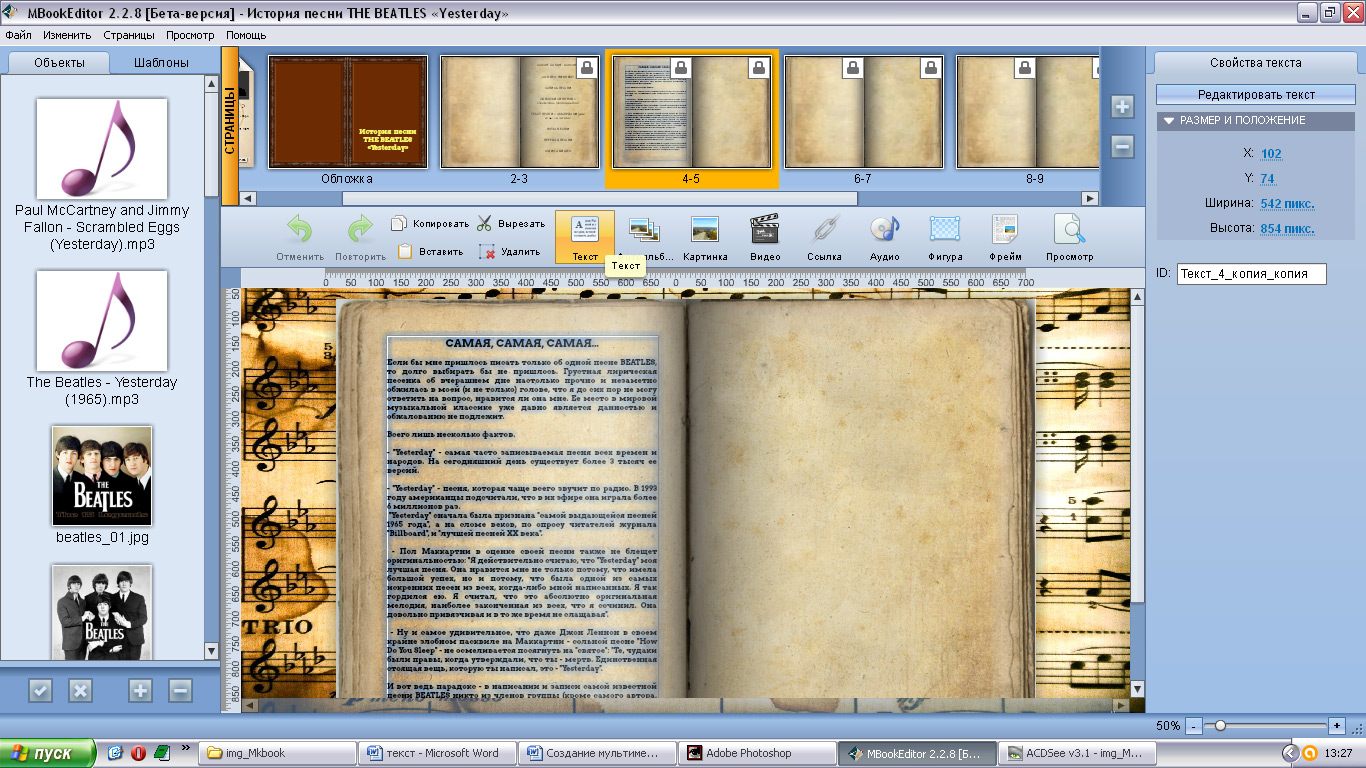Toggle lock on page 6 thumbnail
The height and width of the screenshot is (768, 1366).
pyautogui.click(x=853, y=67)
